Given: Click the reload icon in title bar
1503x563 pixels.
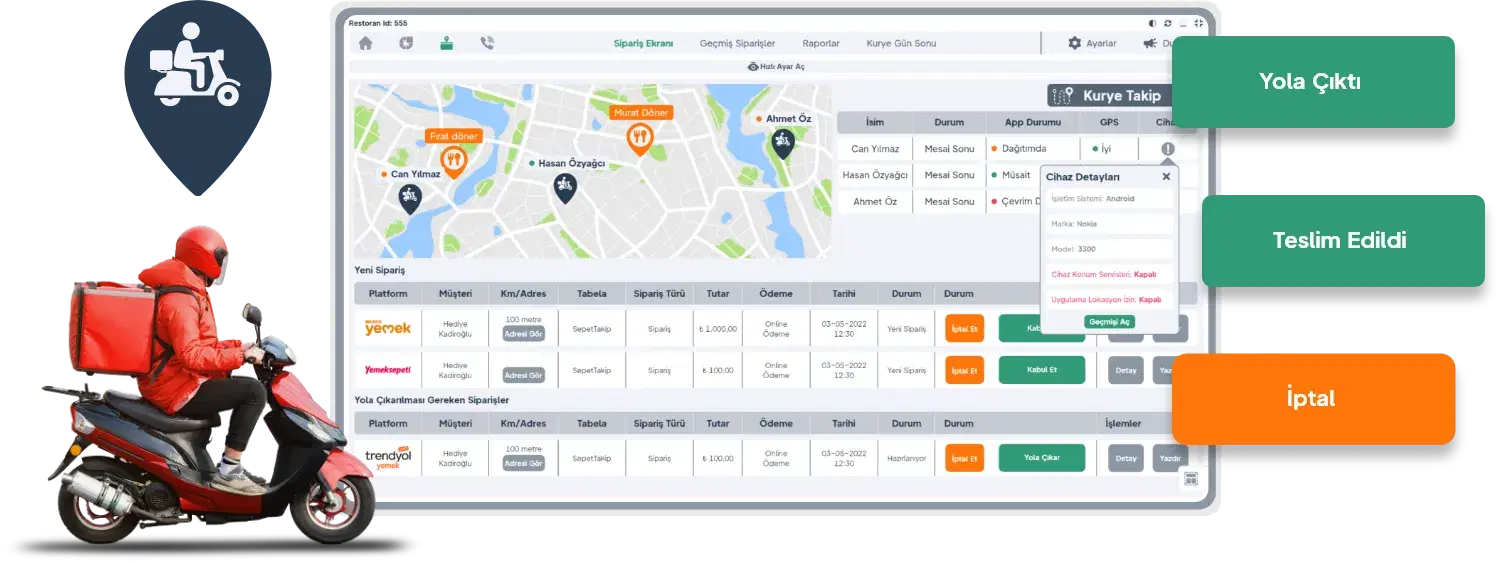Looking at the screenshot, I should click(x=1167, y=23).
